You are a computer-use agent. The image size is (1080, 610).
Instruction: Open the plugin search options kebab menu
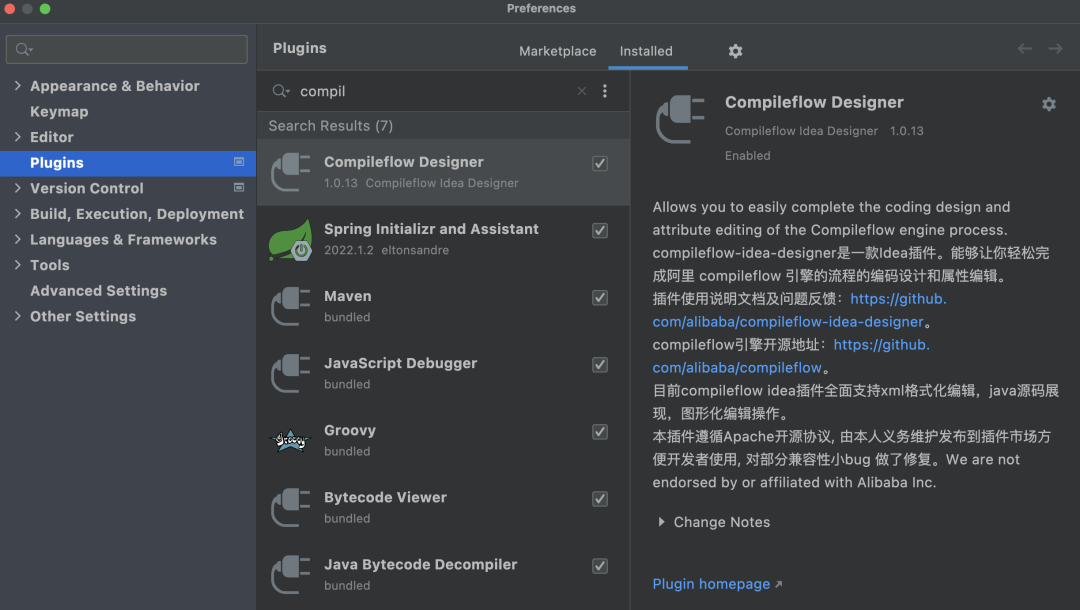605,91
